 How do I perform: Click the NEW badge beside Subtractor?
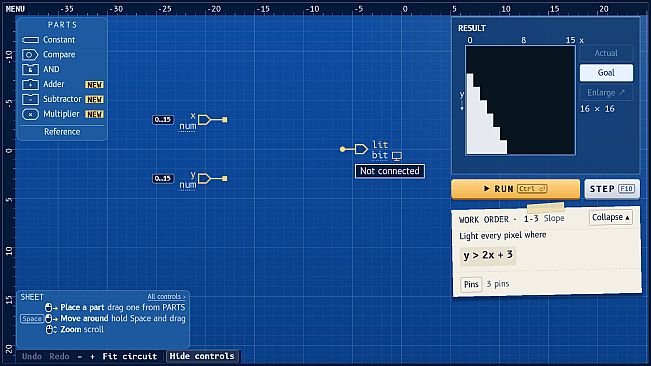tap(94, 100)
